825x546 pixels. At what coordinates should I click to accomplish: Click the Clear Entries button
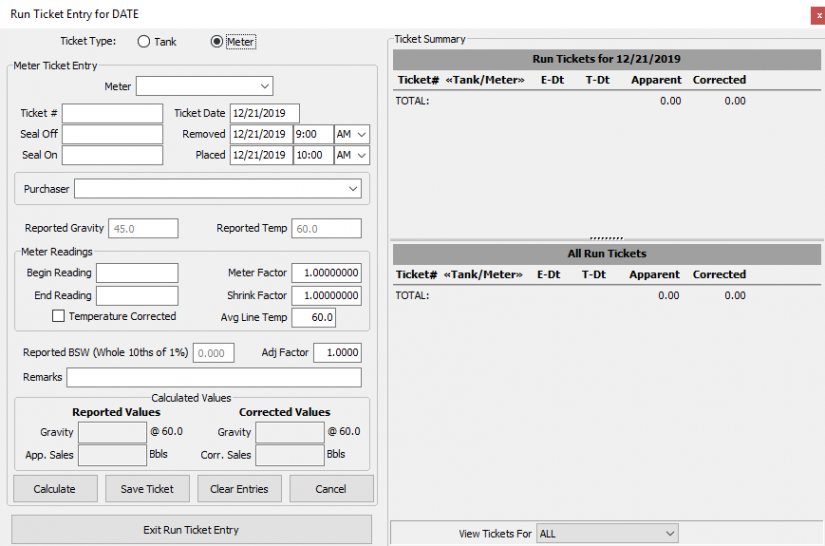(x=239, y=489)
